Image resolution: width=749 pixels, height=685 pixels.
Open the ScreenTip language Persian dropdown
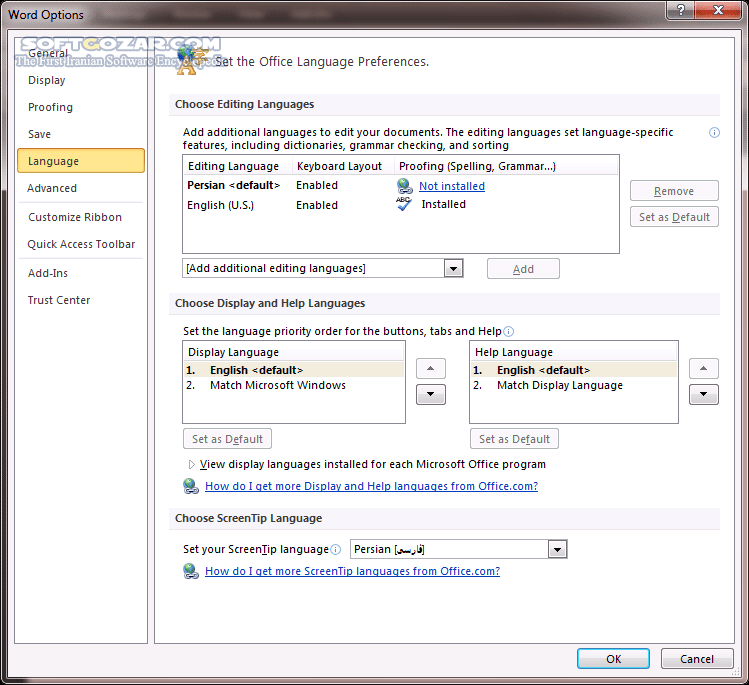point(557,549)
